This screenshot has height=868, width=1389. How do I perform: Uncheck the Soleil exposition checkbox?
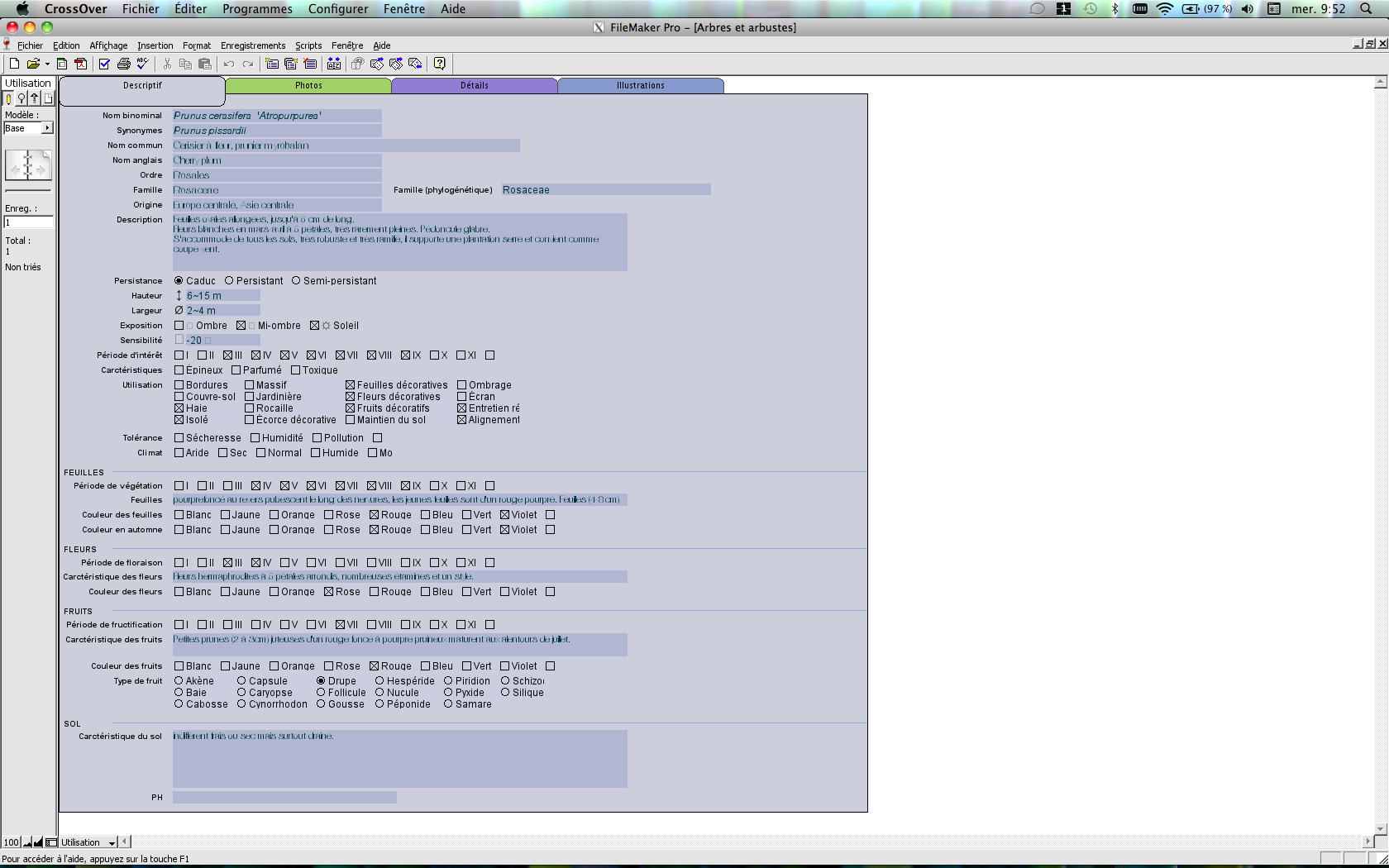[x=314, y=326]
